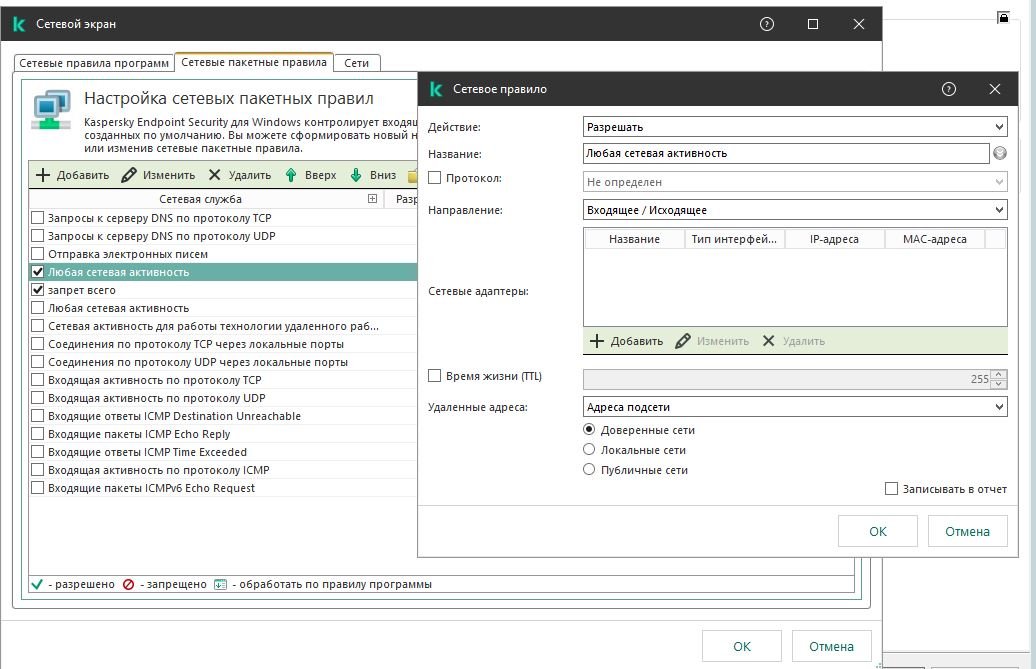
Task: Click the round icon beside the Название field
Action: [x=999, y=154]
